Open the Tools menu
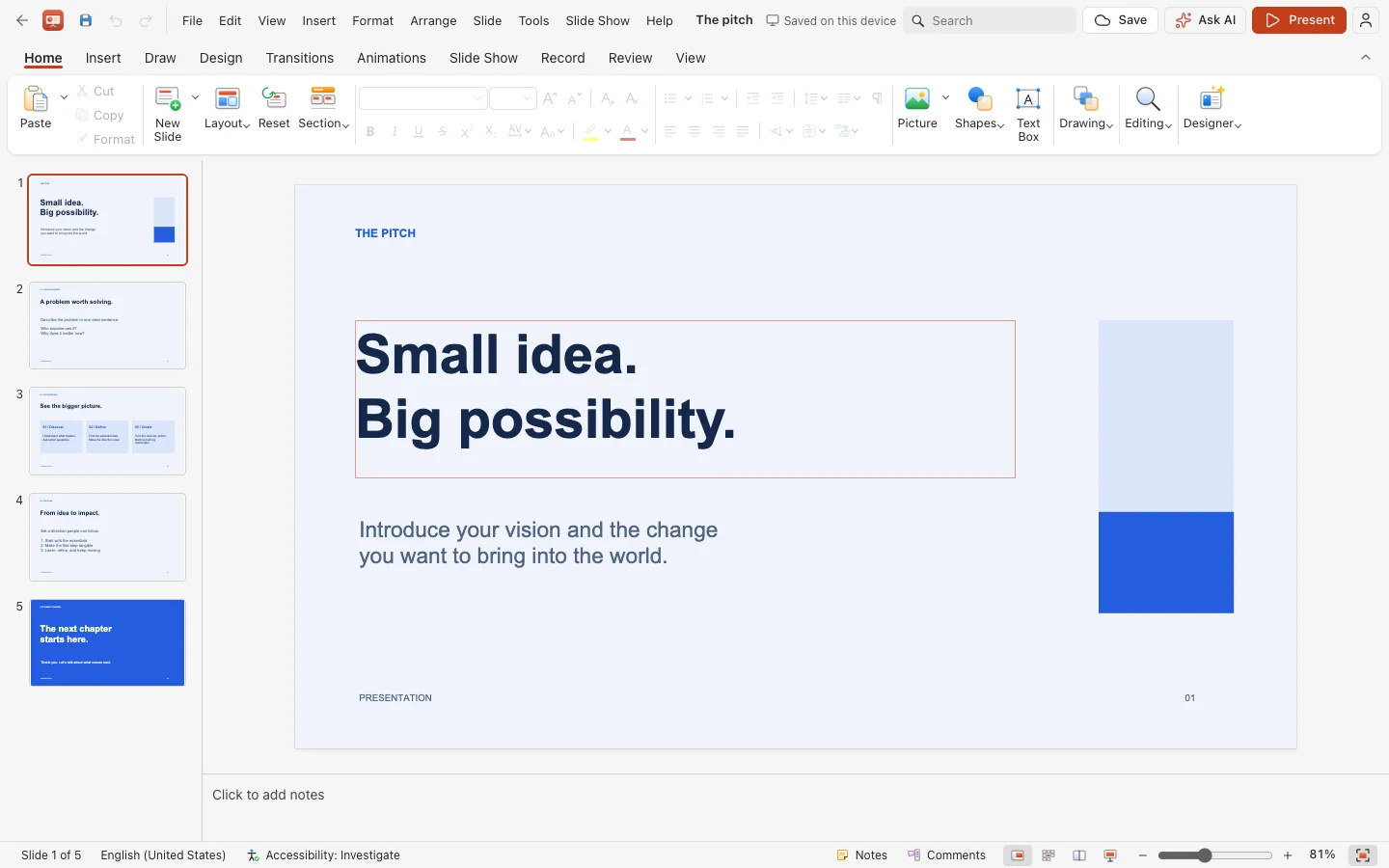This screenshot has width=1389, height=868. pyautogui.click(x=533, y=20)
